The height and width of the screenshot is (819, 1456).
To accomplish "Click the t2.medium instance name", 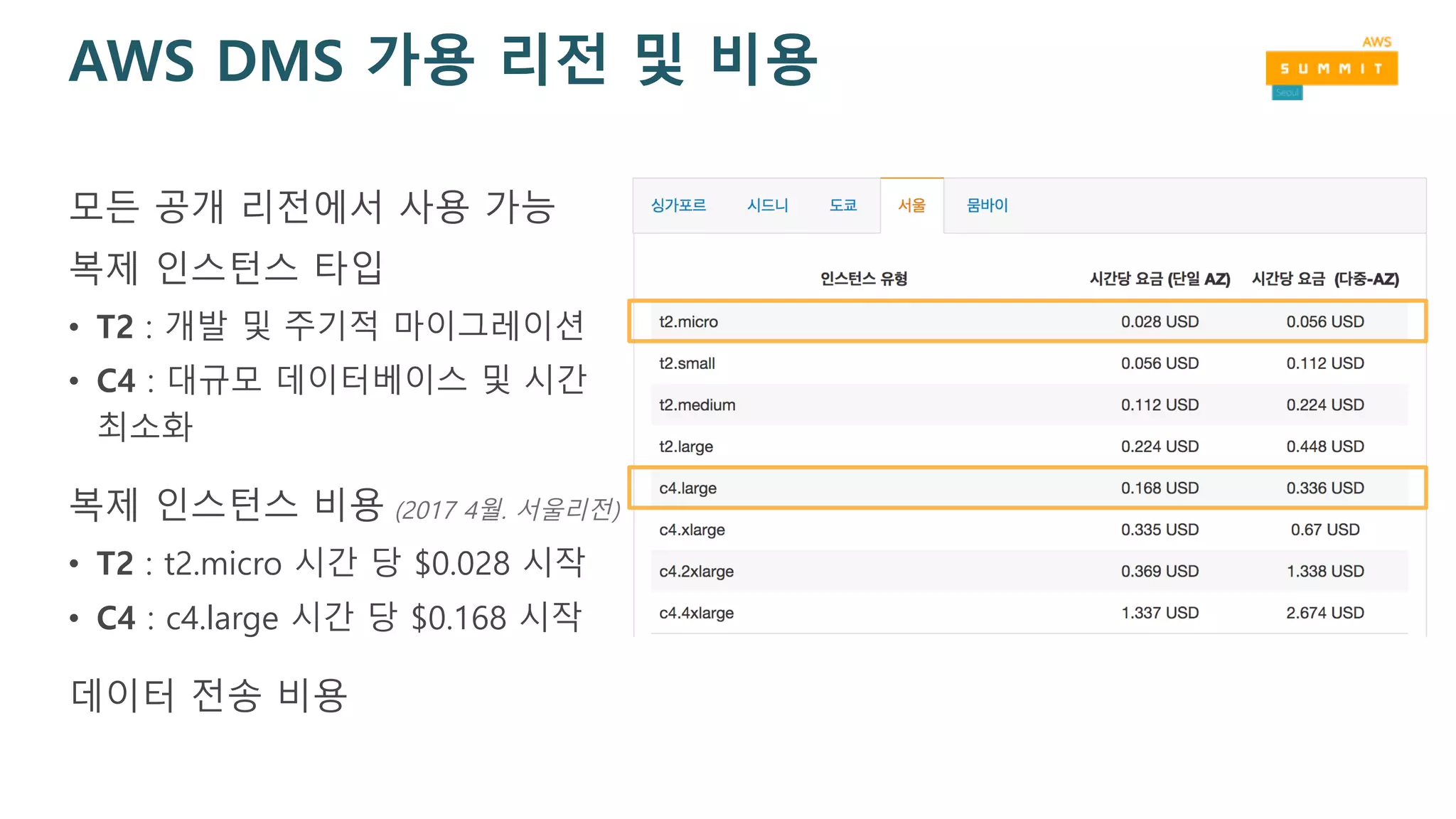I will click(697, 405).
